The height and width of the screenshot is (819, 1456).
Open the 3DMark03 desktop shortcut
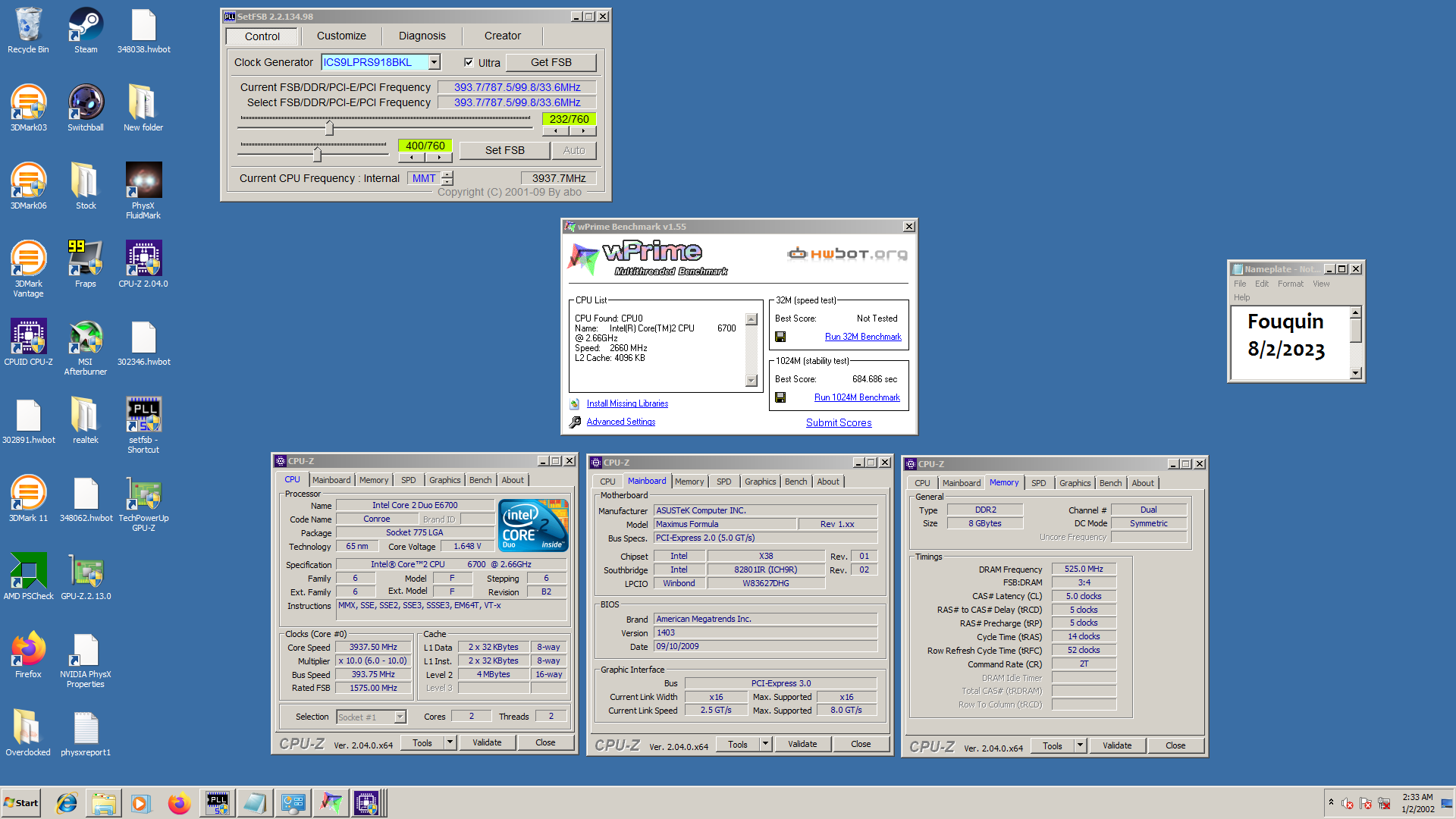[28, 108]
